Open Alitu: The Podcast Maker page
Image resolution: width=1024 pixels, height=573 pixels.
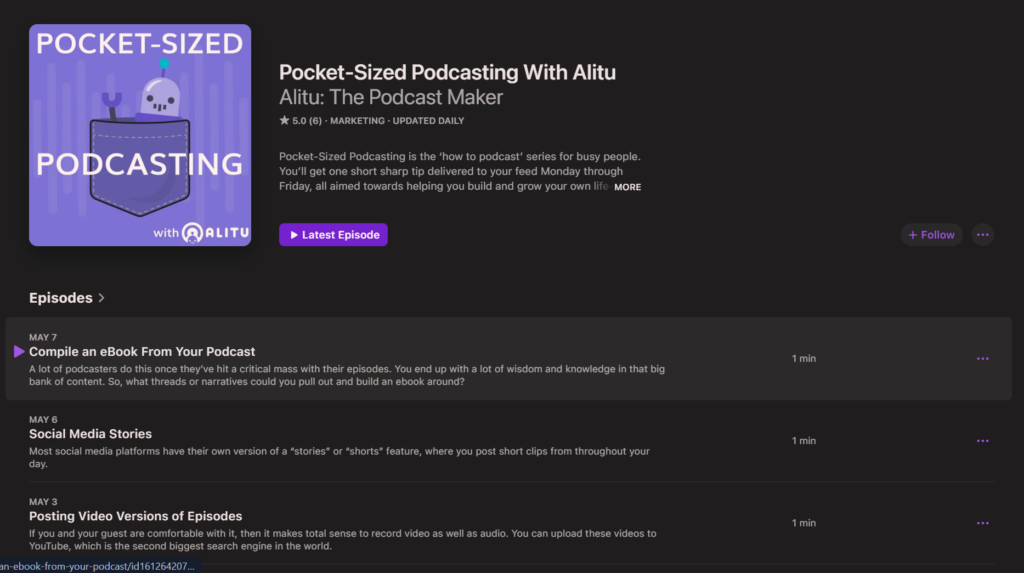tap(391, 98)
